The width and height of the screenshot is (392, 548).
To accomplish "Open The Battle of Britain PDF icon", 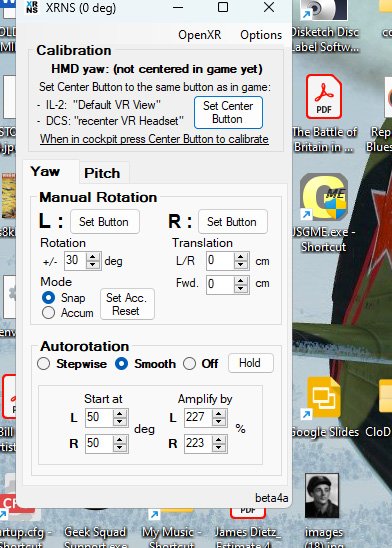I will 324,97.
